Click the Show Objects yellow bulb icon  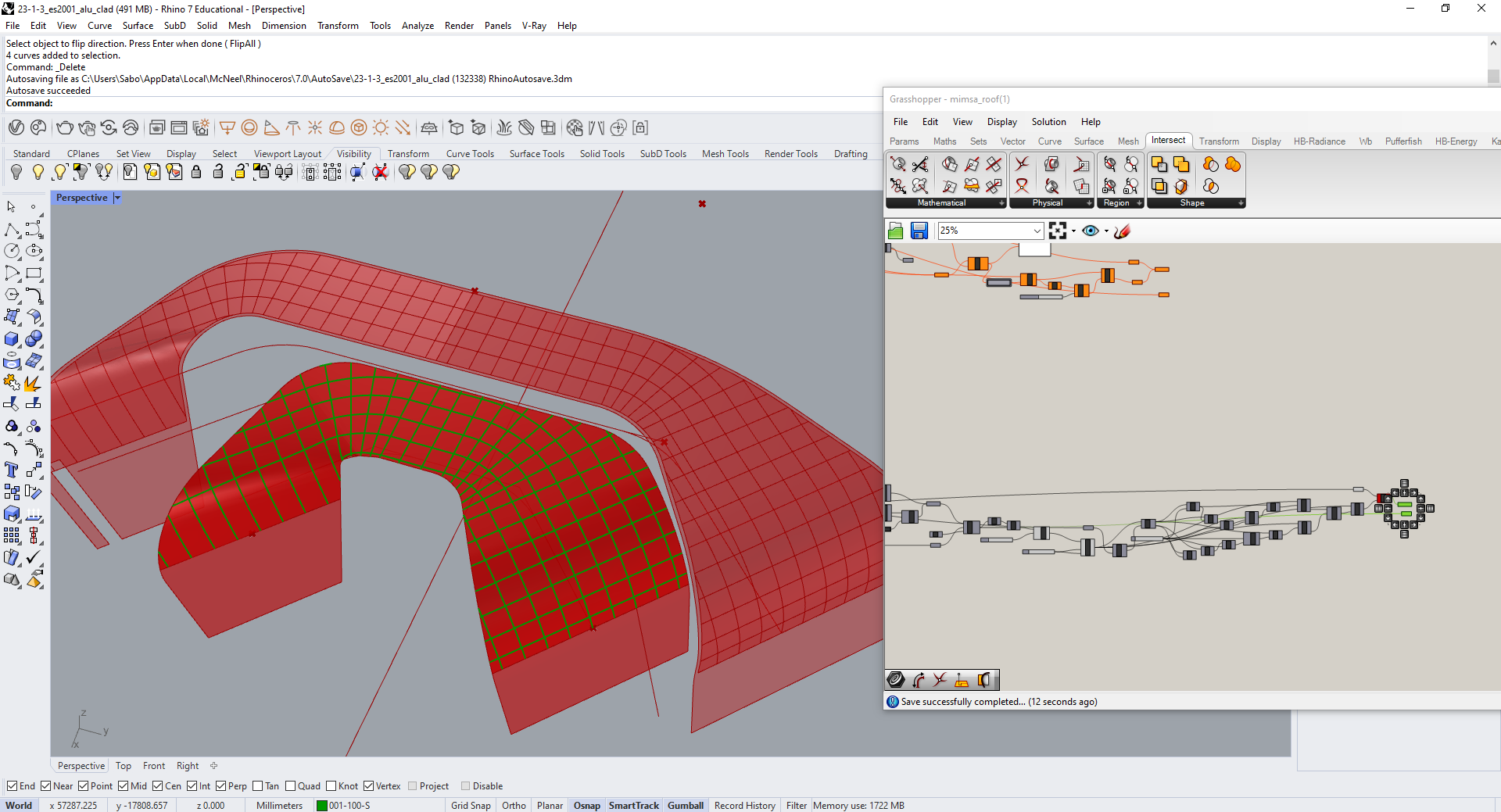click(38, 172)
